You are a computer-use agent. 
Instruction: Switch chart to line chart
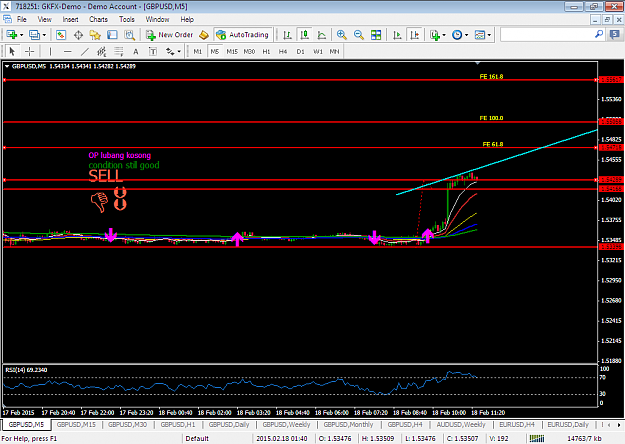(x=322, y=35)
